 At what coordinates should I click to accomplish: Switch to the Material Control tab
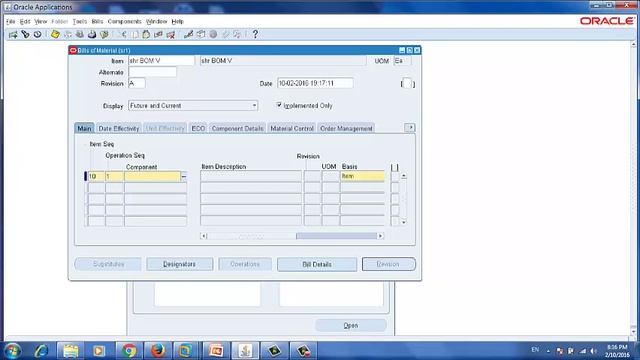coord(292,128)
